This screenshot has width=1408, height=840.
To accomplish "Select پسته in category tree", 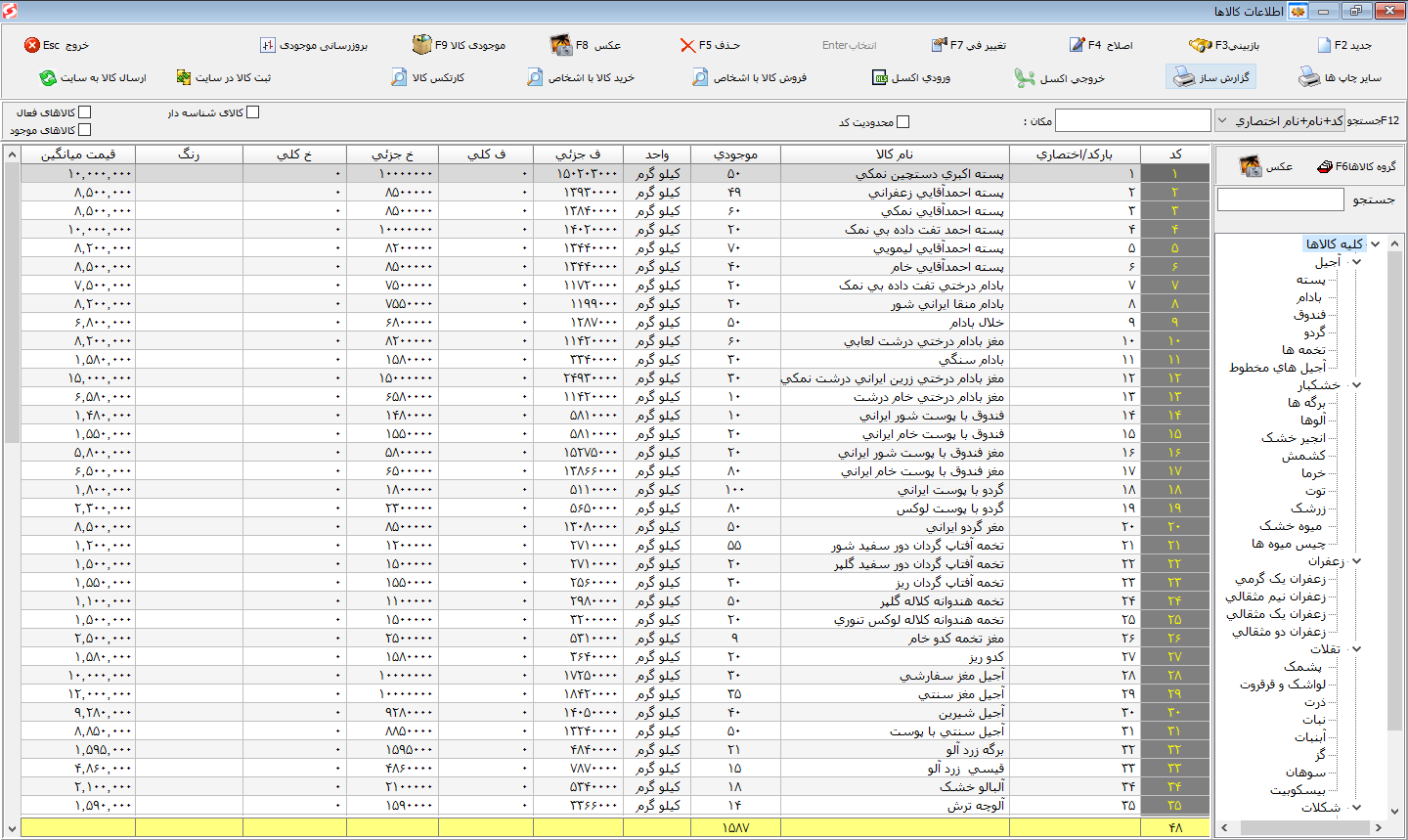I will pos(1311,280).
